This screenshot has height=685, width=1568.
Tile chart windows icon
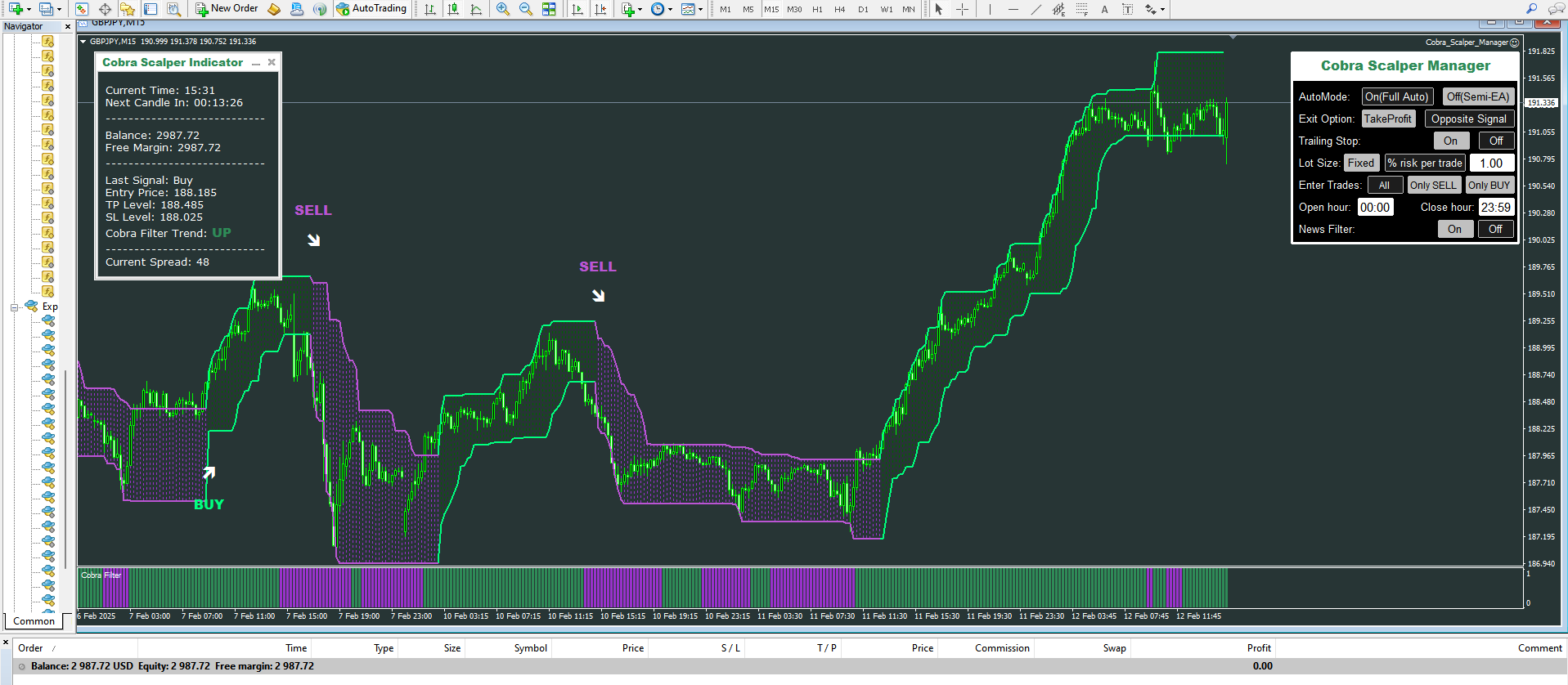click(x=549, y=9)
